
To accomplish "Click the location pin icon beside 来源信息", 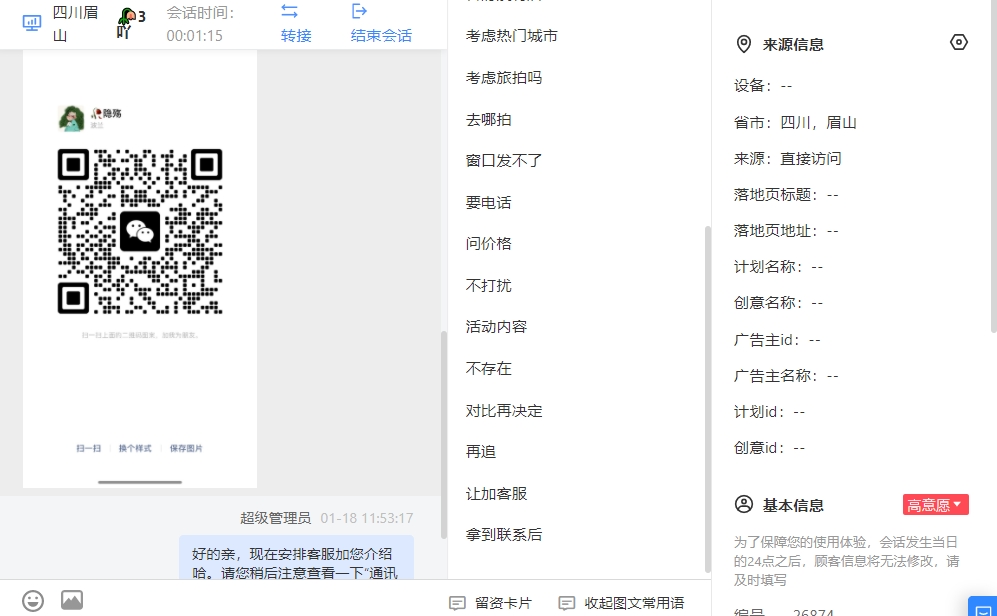I will point(743,44).
